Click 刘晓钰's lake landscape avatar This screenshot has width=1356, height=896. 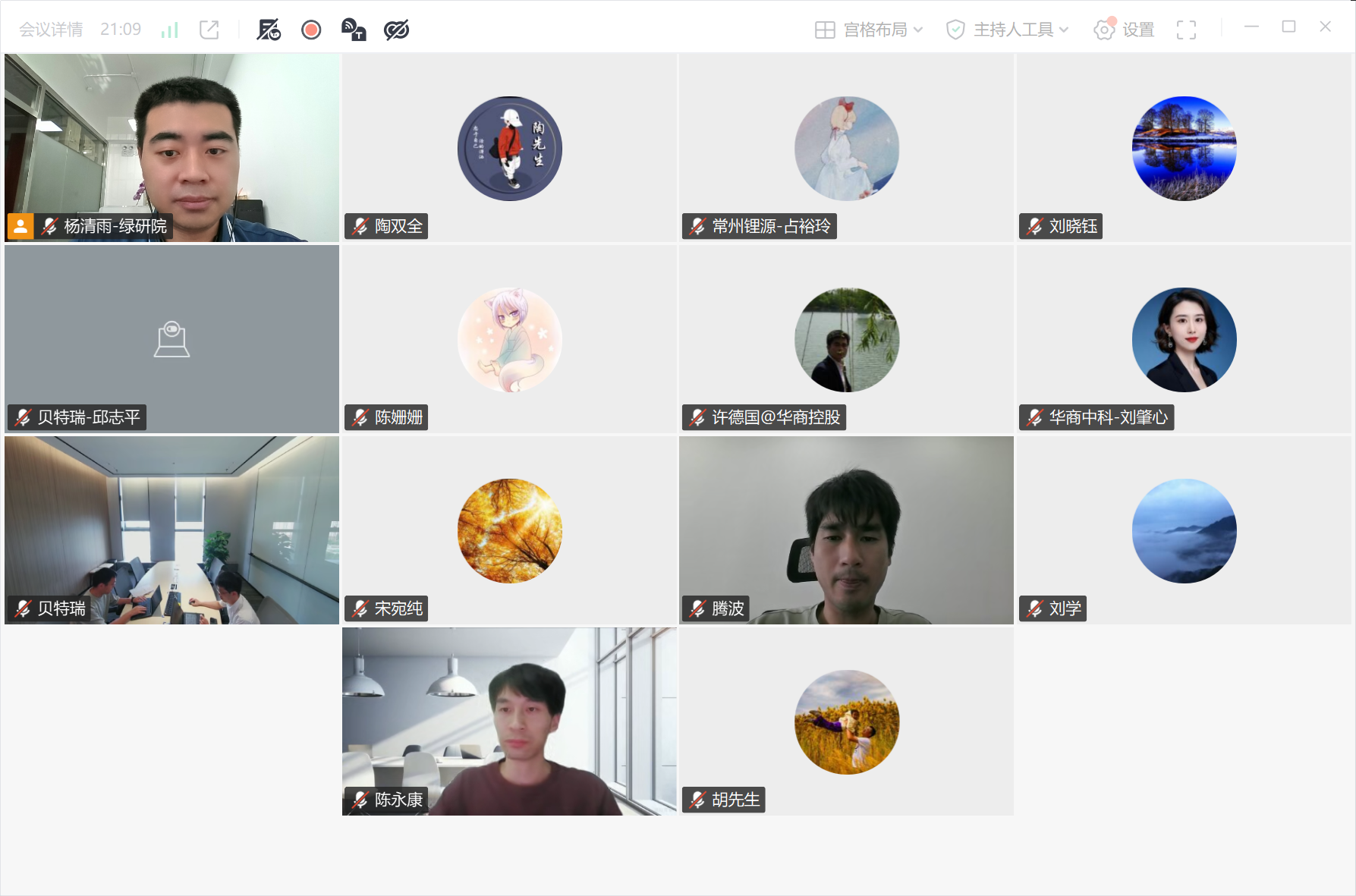coord(1185,149)
